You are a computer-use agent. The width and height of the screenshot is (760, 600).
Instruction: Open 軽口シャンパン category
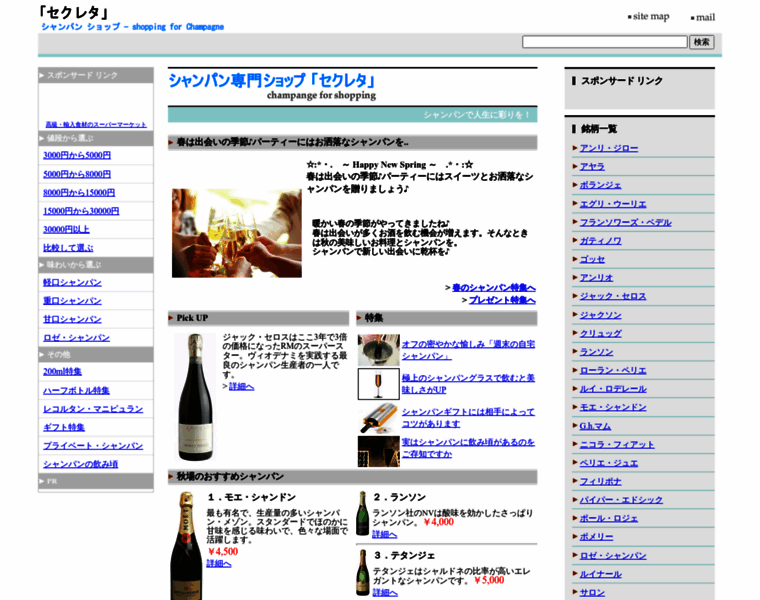(x=72, y=282)
